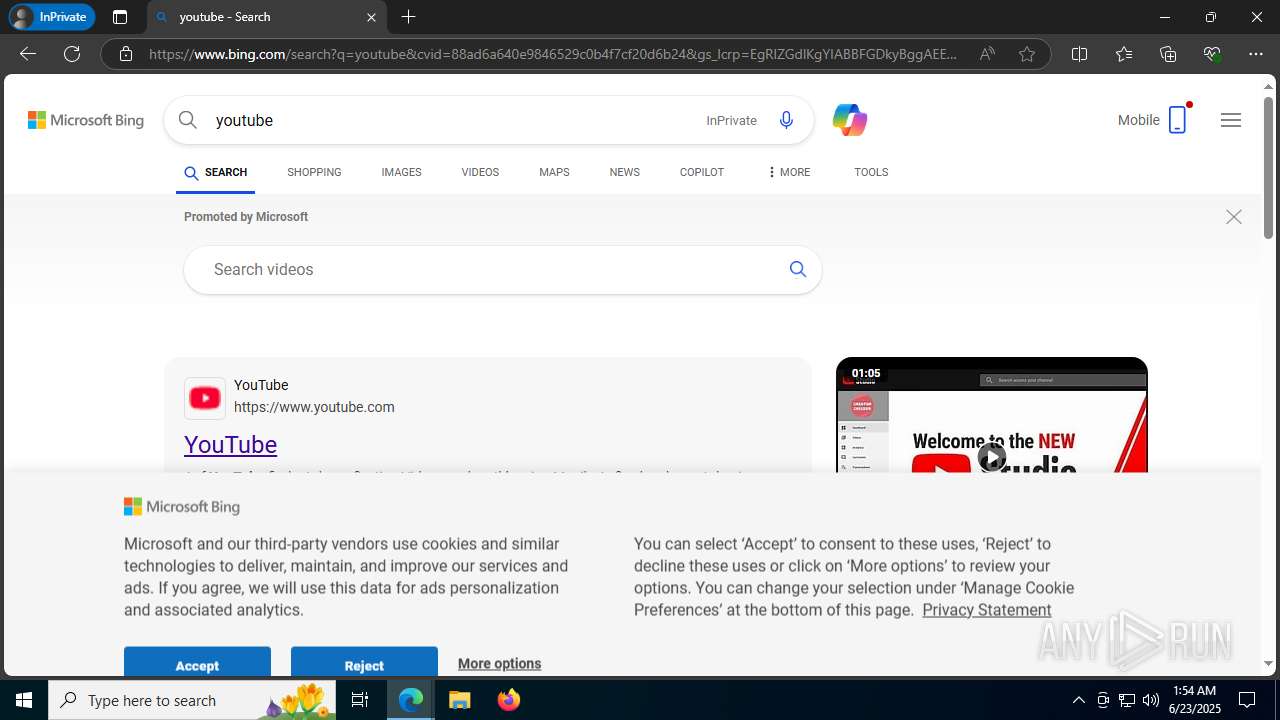Open Edge Settings and more menu
Screen dimensions: 1280x720
(1256, 54)
